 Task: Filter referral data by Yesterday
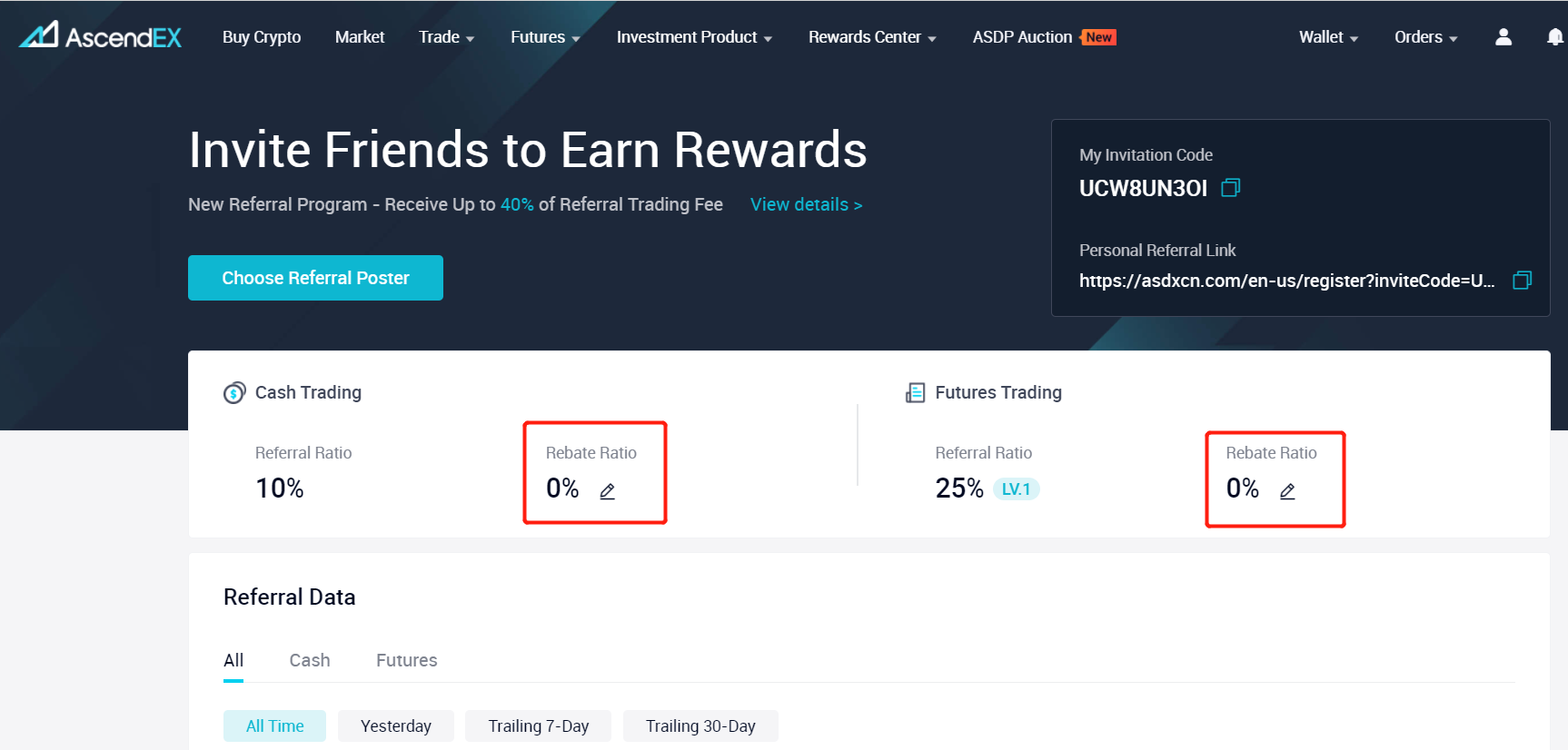[x=395, y=726]
